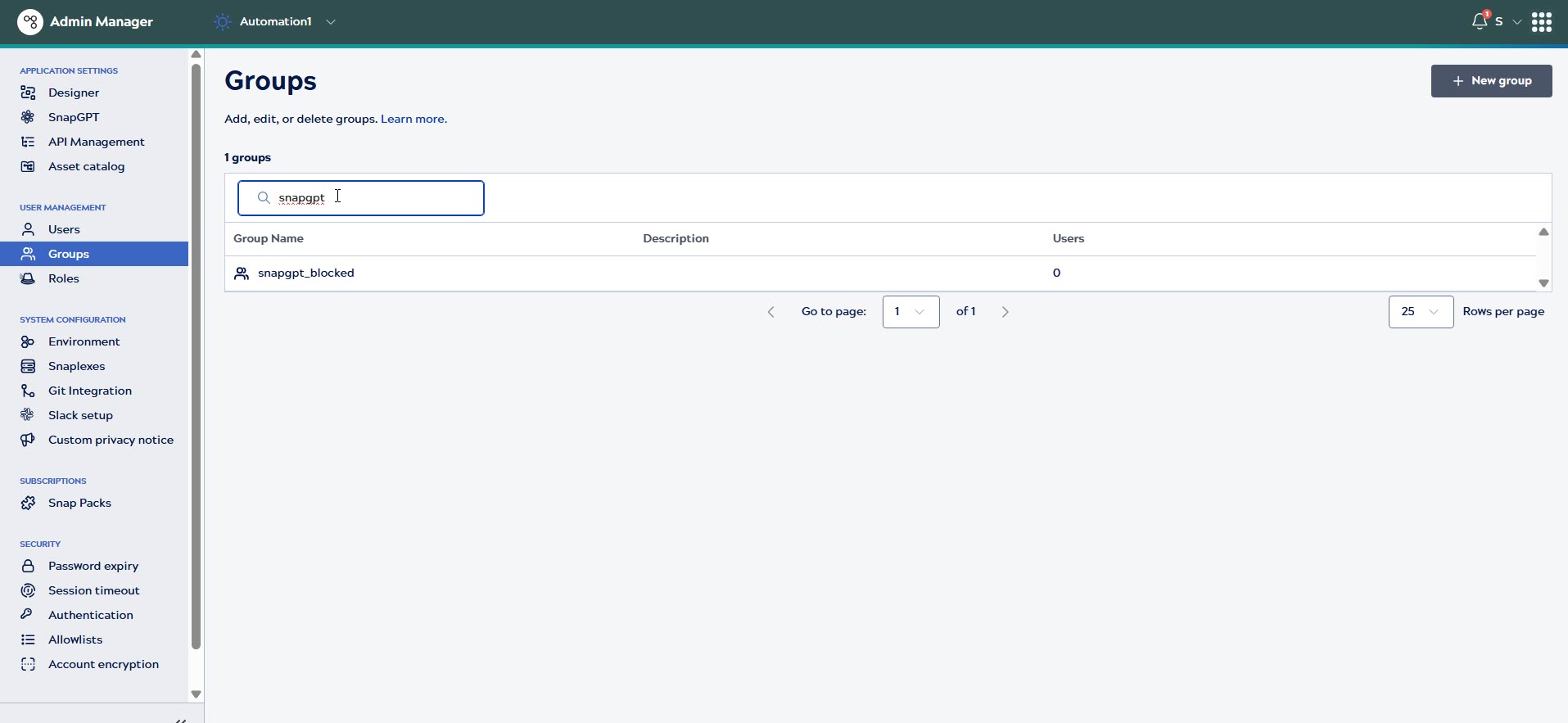Click the Custom privacy notice megaphone icon
The height and width of the screenshot is (723, 1568).
click(x=28, y=440)
